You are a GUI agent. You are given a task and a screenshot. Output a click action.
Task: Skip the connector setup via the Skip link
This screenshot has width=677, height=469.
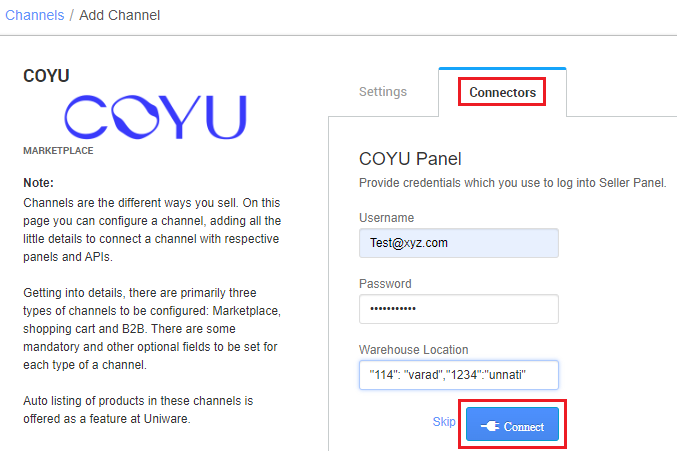coord(444,421)
